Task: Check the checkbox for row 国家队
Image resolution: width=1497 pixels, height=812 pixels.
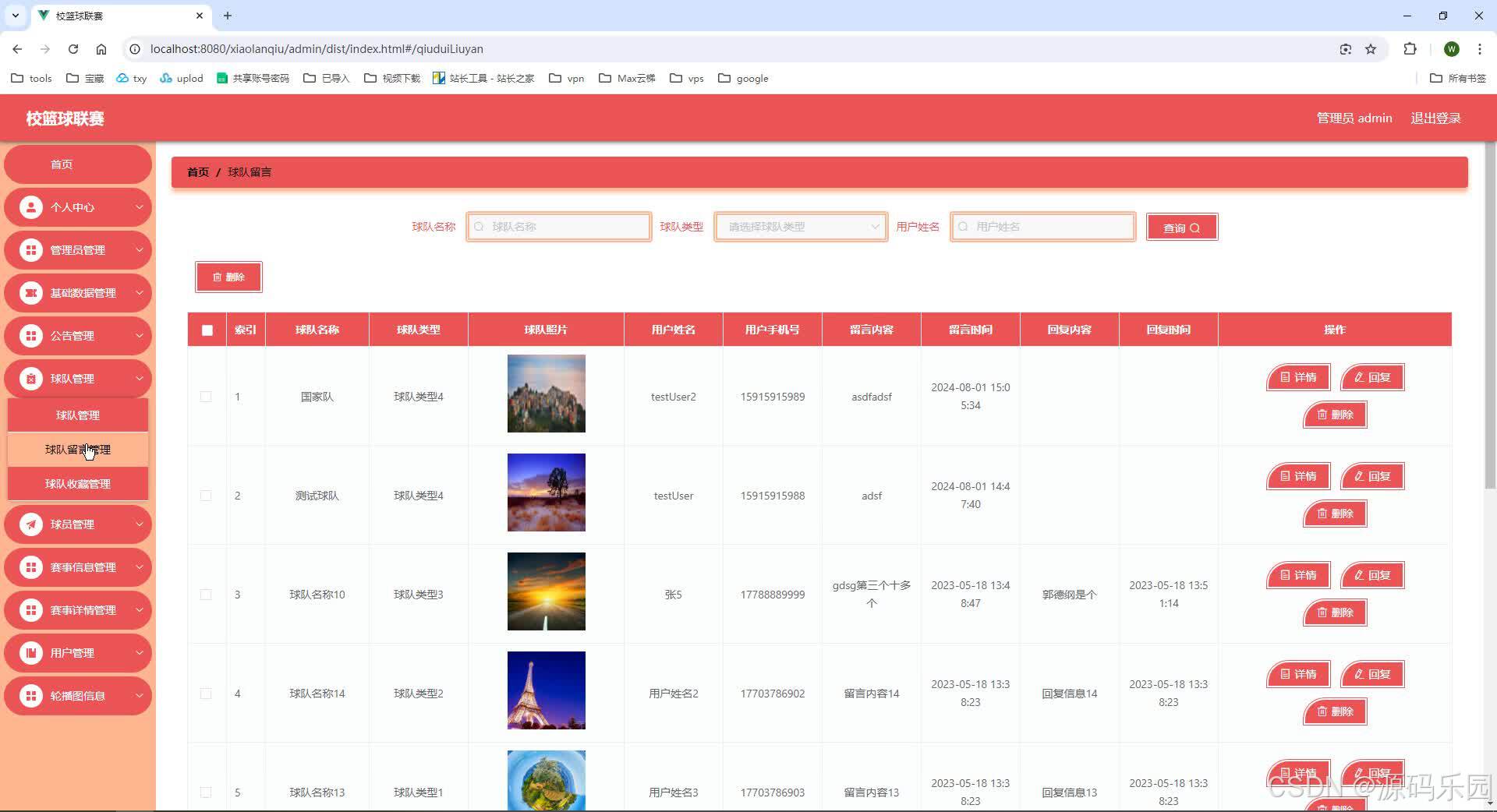Action: point(206,397)
